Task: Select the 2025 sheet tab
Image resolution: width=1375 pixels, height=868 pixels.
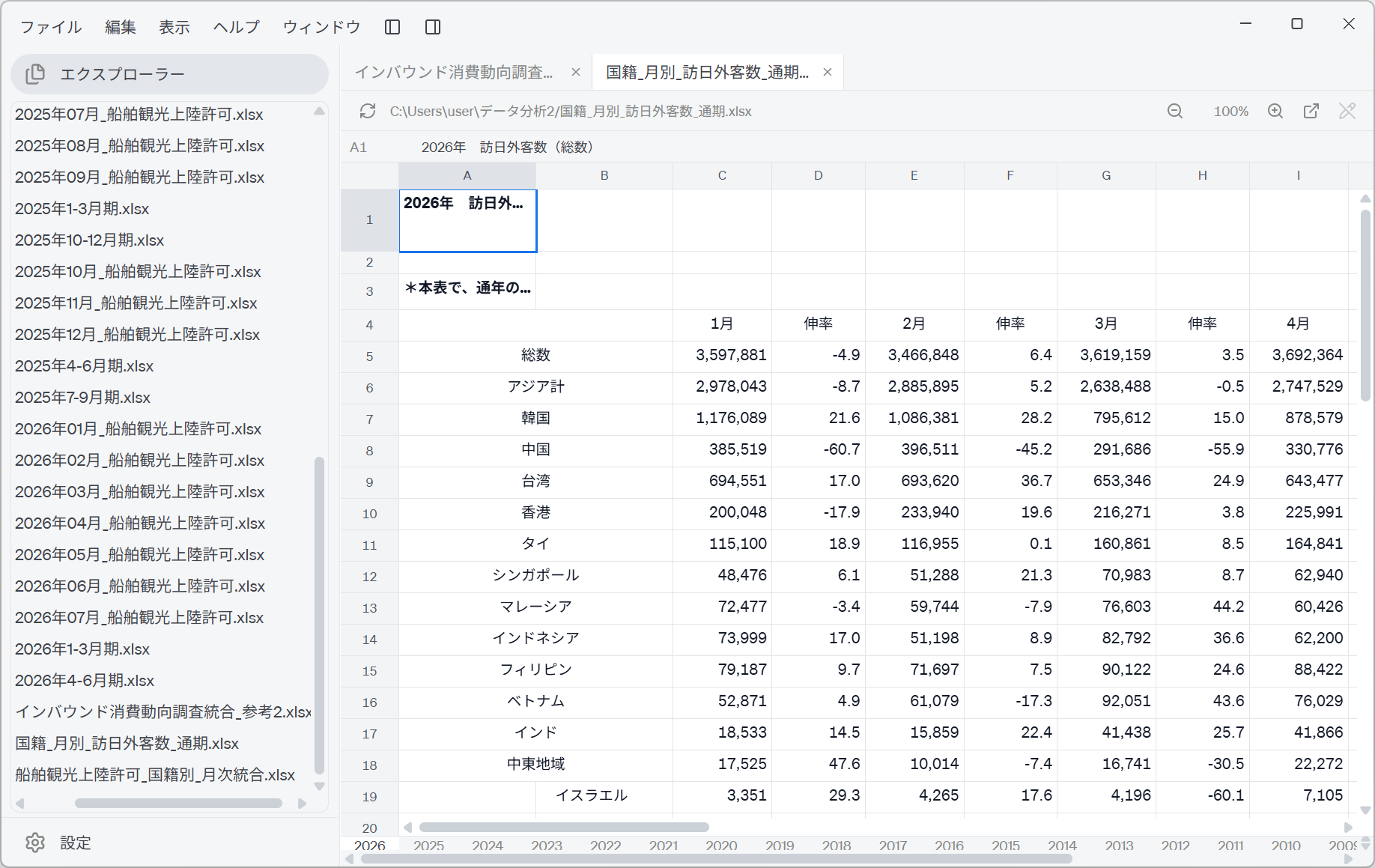Action: click(x=428, y=846)
